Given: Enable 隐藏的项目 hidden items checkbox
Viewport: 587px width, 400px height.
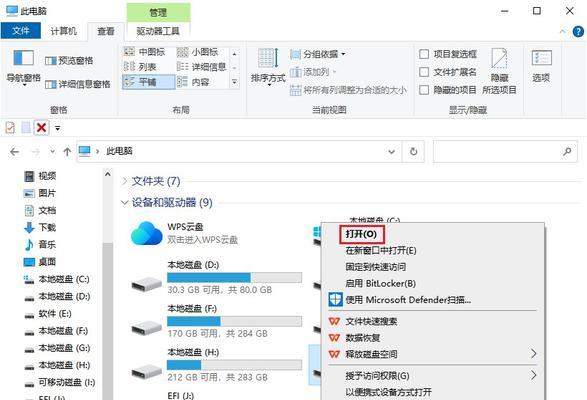Looking at the screenshot, I should [424, 90].
